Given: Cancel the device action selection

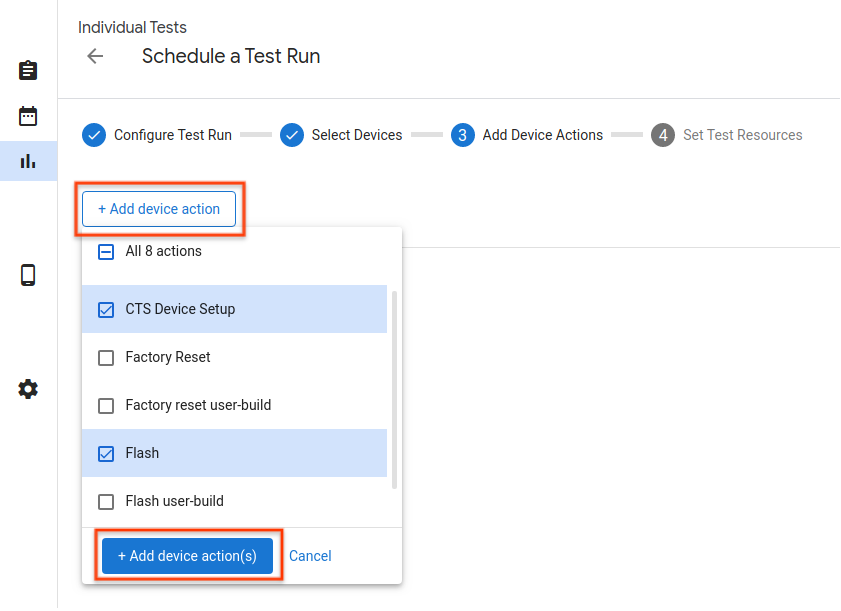Looking at the screenshot, I should click(310, 556).
